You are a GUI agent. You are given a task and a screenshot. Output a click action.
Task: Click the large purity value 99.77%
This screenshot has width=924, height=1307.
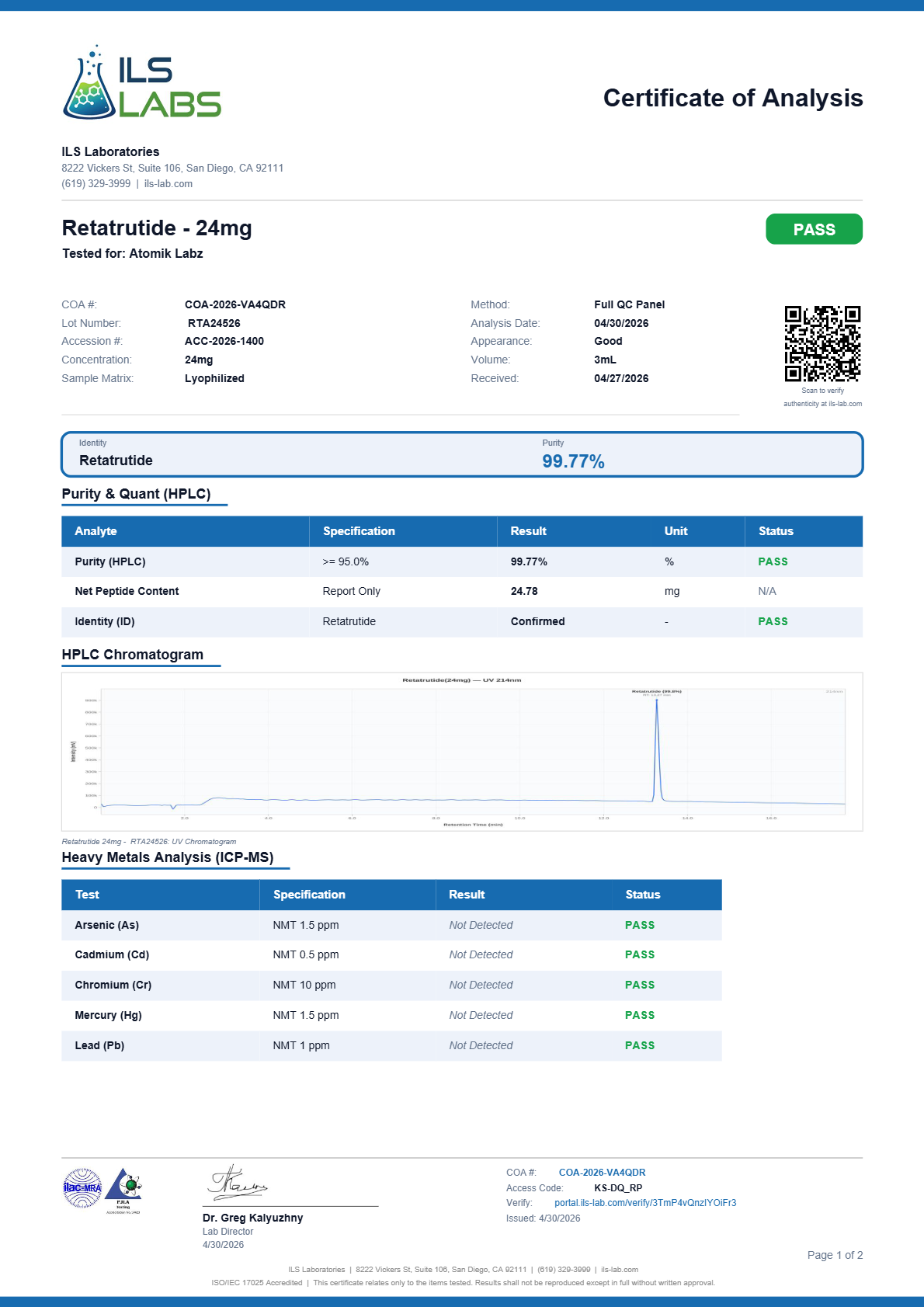573,461
